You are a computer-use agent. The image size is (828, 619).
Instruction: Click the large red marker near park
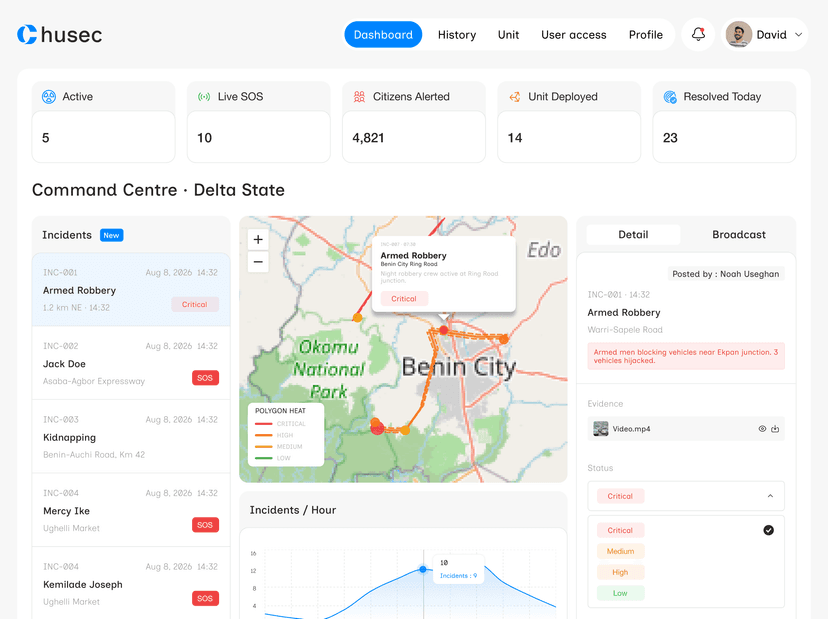[x=378, y=428]
